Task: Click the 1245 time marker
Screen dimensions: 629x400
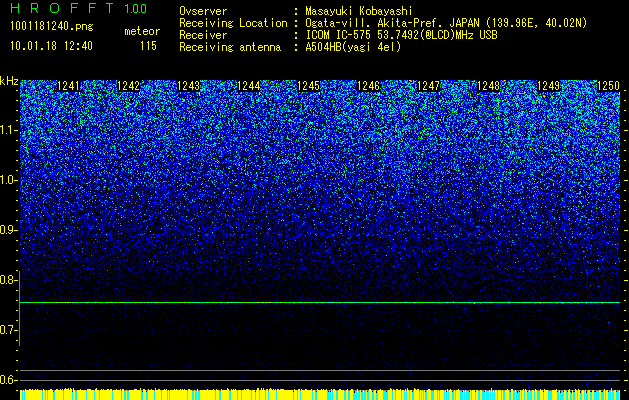Action: click(x=308, y=85)
